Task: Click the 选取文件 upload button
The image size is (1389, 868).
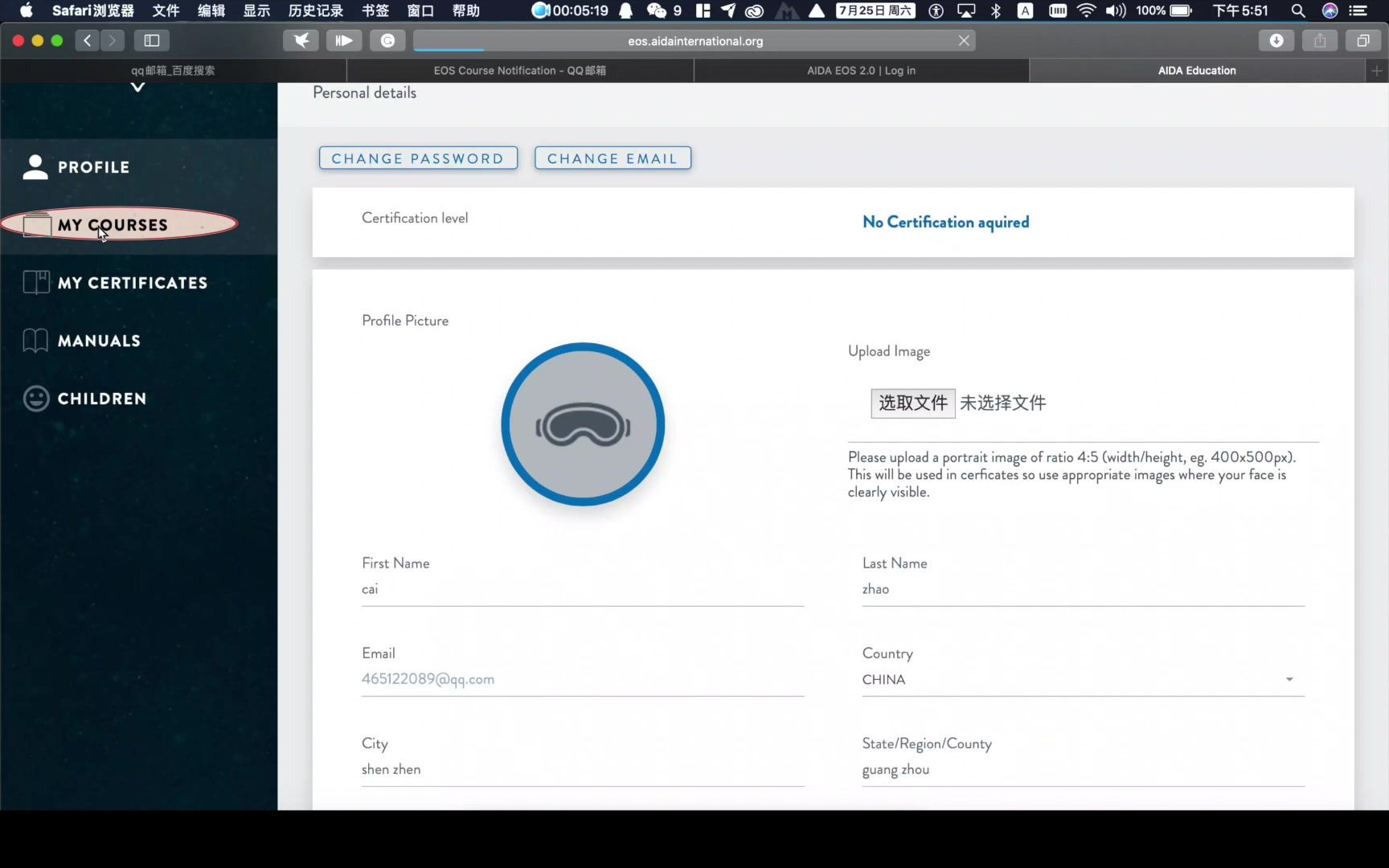Action: coord(912,403)
